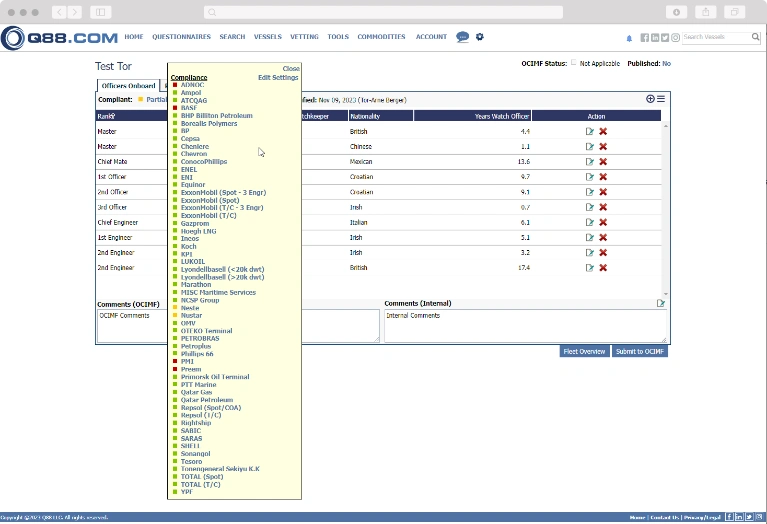Open settings gear icon in navbar
Viewport: 767px width, 524px height.
coord(480,37)
